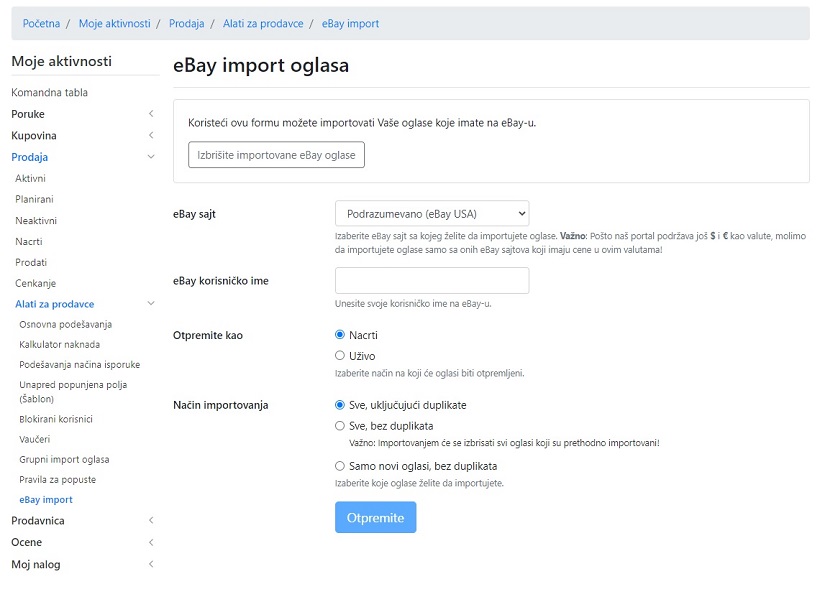Open Planirani sidebar item
Image resolution: width=825 pixels, height=597 pixels.
34,199
